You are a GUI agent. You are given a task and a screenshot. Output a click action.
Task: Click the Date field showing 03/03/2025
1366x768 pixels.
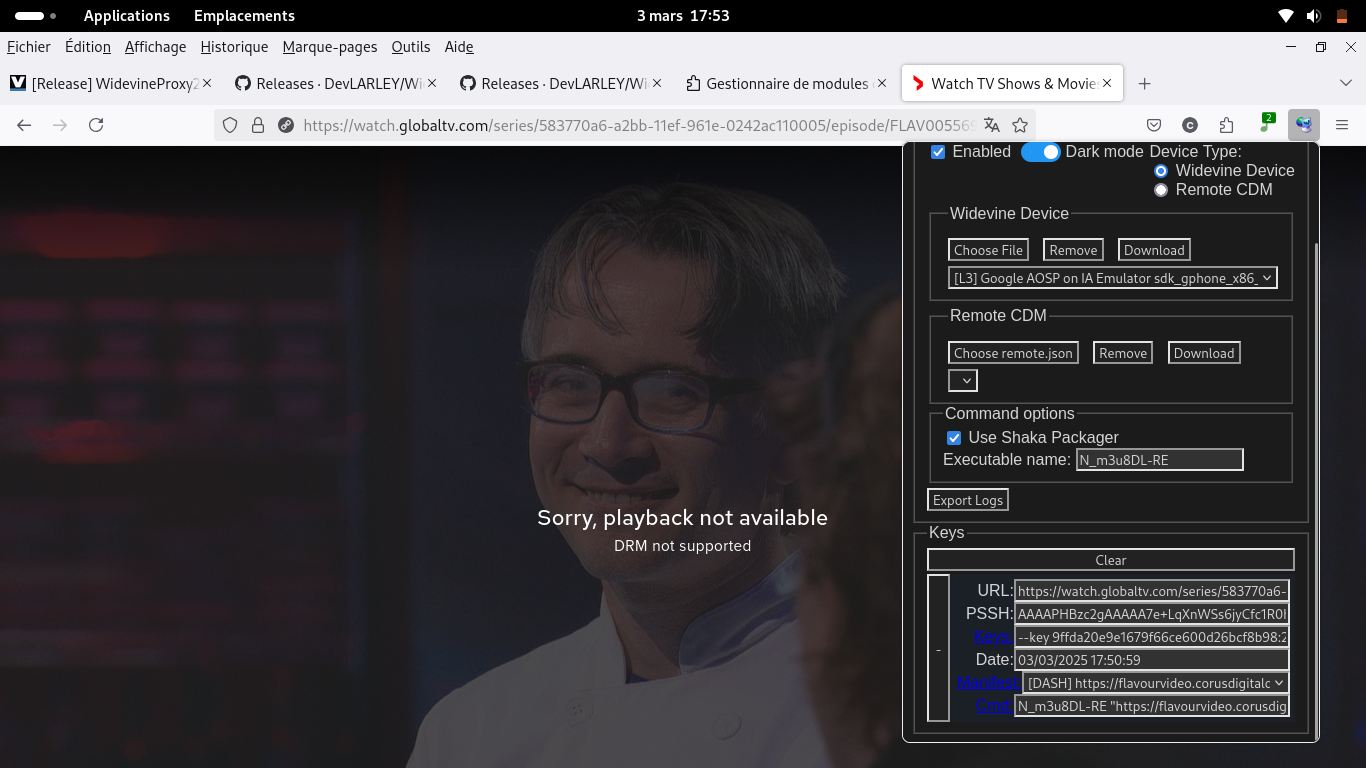(1152, 660)
